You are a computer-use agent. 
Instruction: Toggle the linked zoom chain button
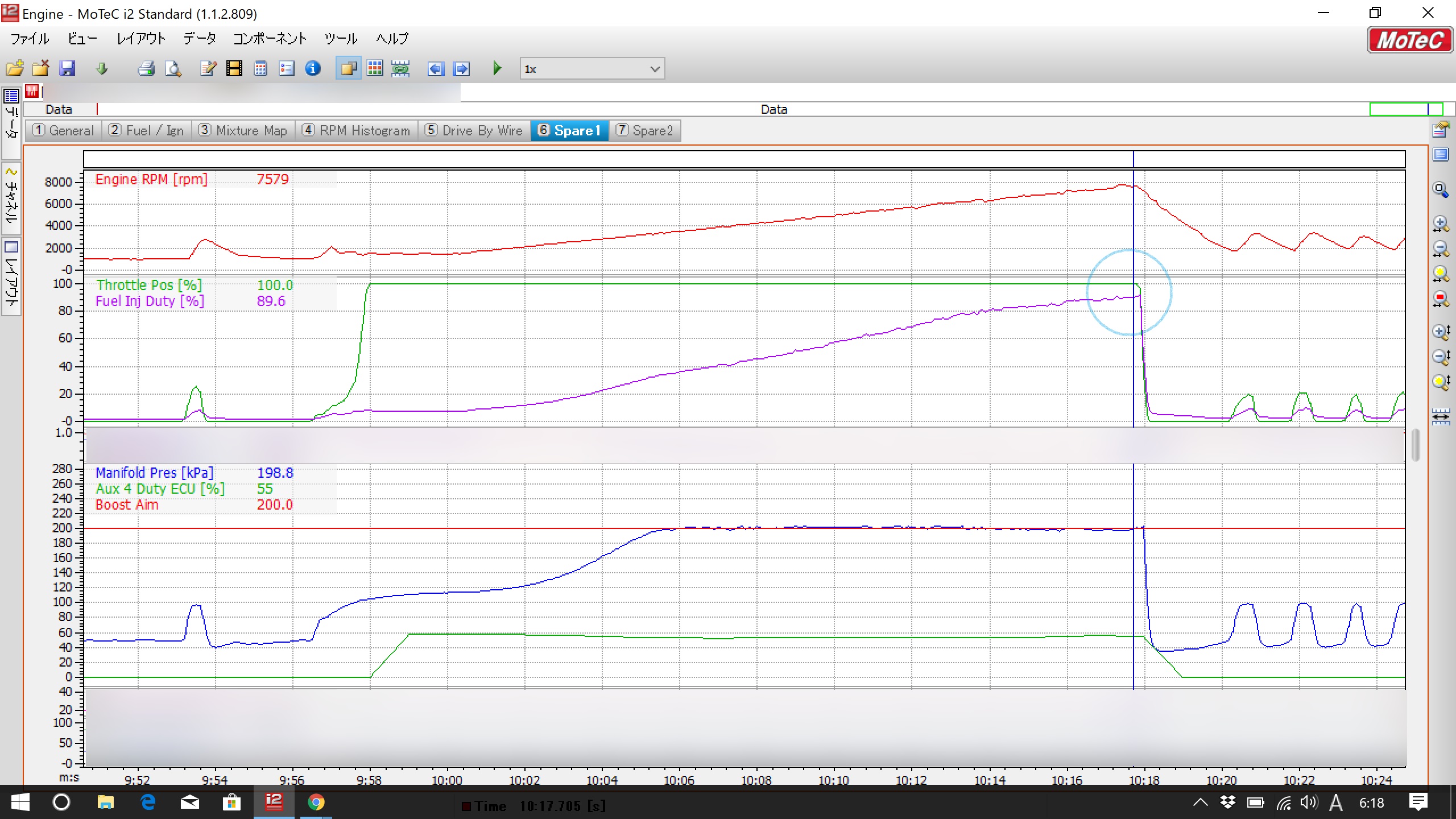tap(400, 69)
